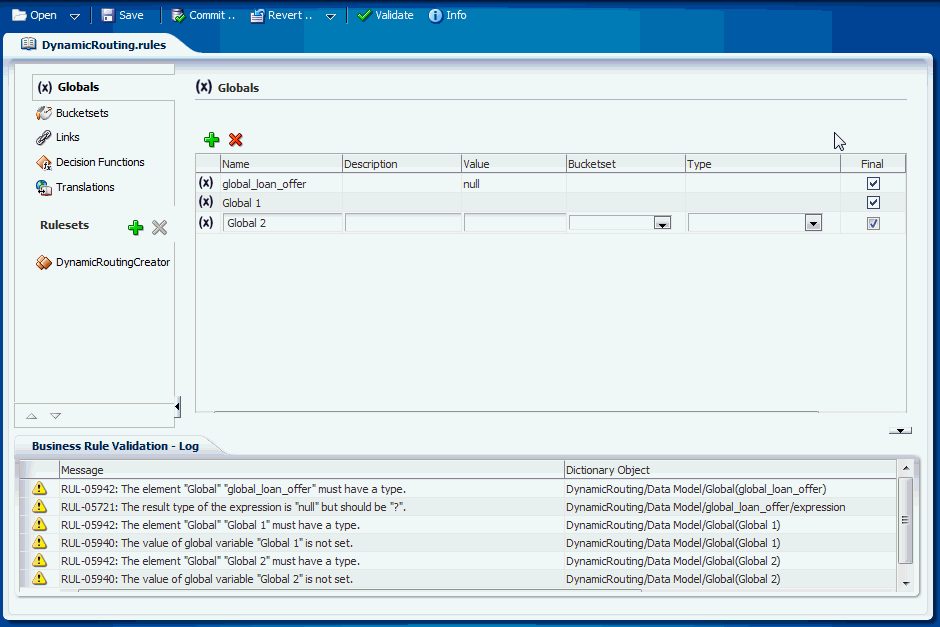
Task: Delete ruleset with gray X icon
Action: (x=159, y=227)
